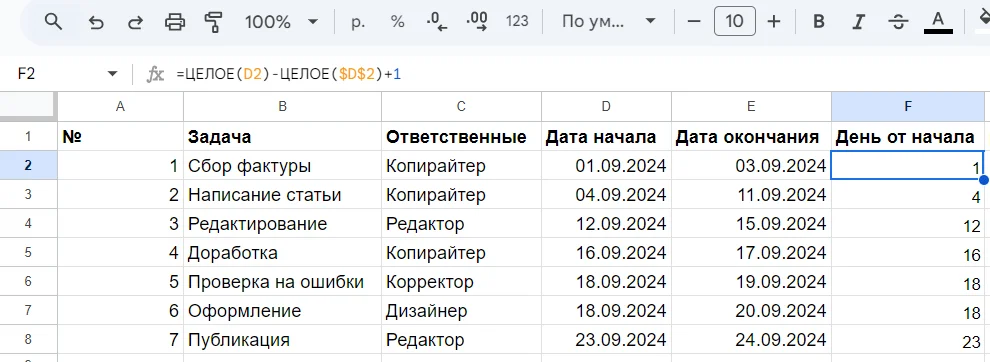Select column A header
Screen dimensions: 990x362
(x=121, y=107)
